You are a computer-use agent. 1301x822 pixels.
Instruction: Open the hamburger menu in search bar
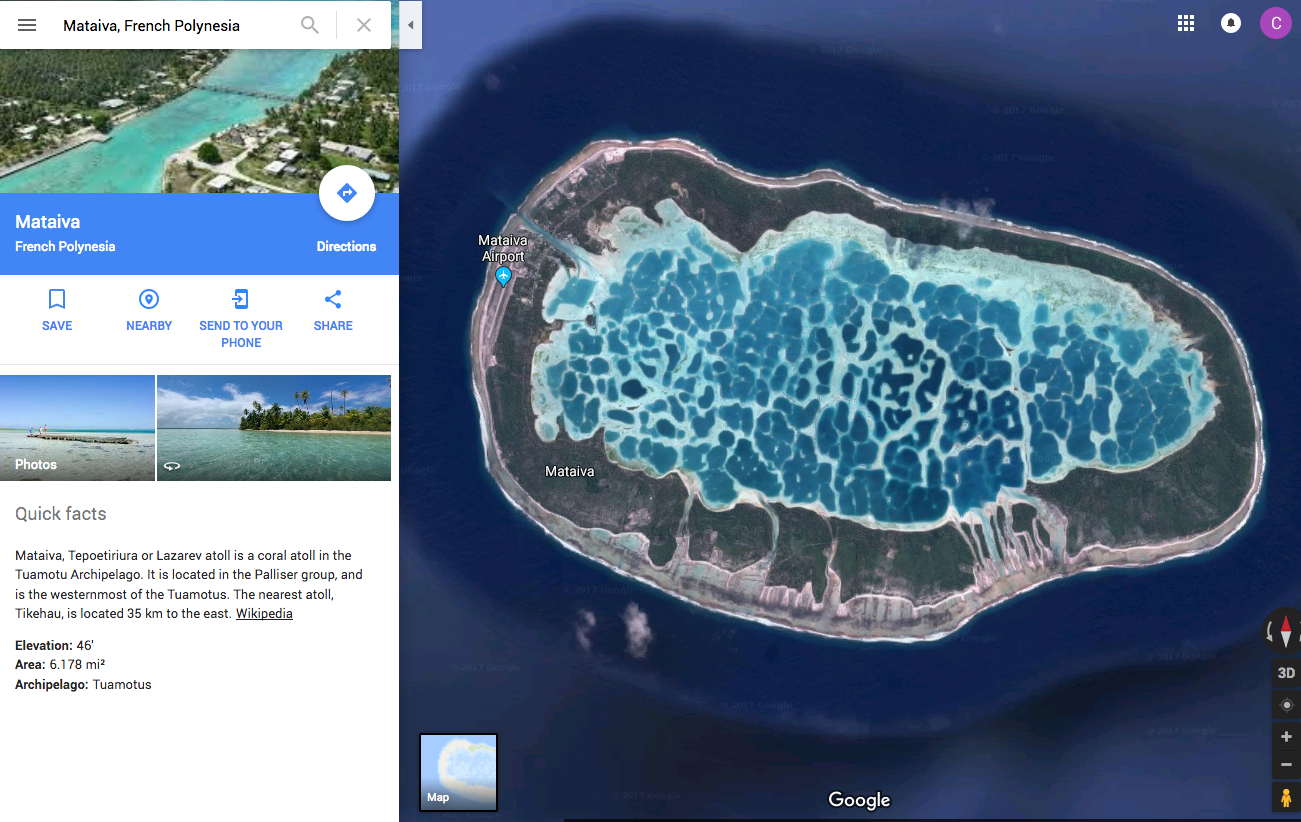pos(27,25)
